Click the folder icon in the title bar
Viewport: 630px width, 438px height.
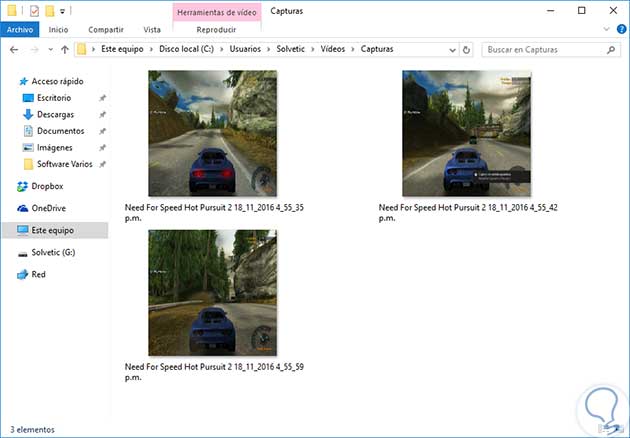(12, 11)
